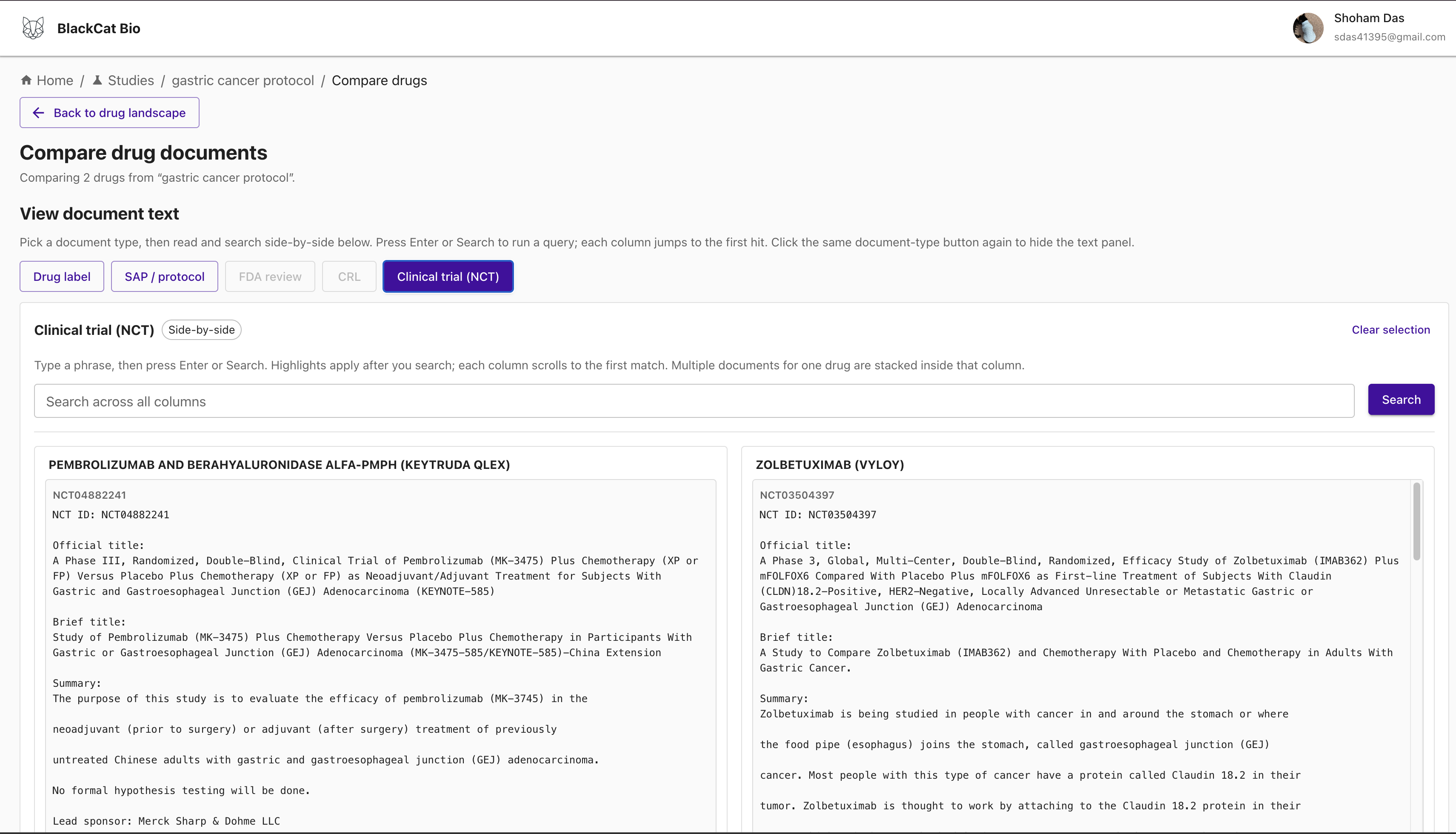Screen dimensions: 1456x834
Task: Toggle the Clinical trial (NCT) document type
Action: pyautogui.click(x=448, y=277)
